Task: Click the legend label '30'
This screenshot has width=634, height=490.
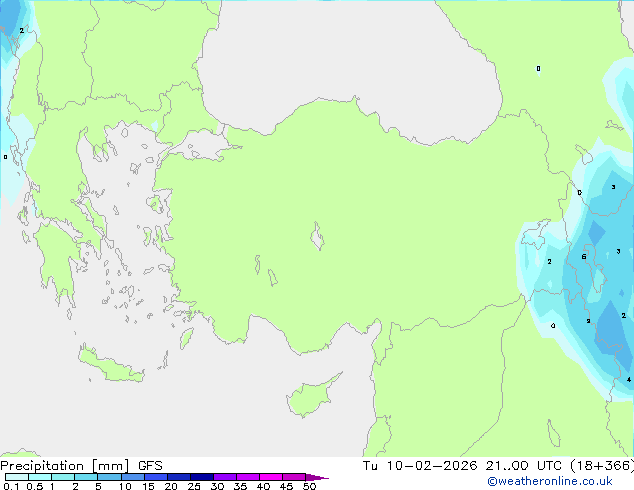Action: click(217, 486)
